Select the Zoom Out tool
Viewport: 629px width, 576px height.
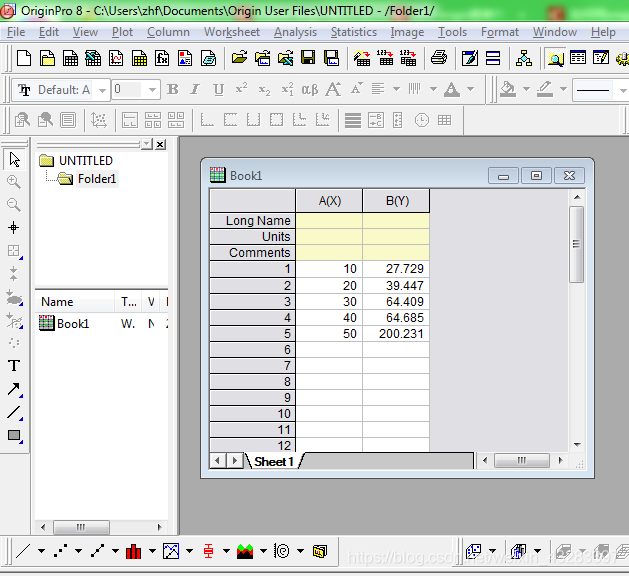click(14, 205)
